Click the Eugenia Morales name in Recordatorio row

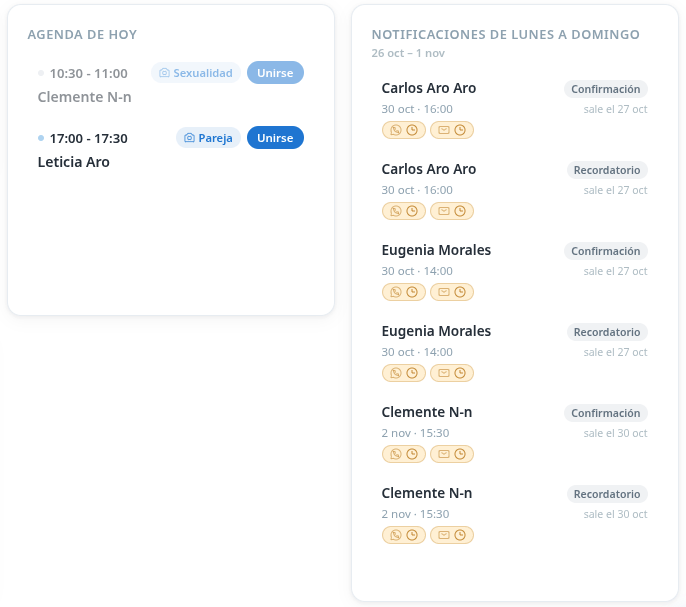coord(436,331)
